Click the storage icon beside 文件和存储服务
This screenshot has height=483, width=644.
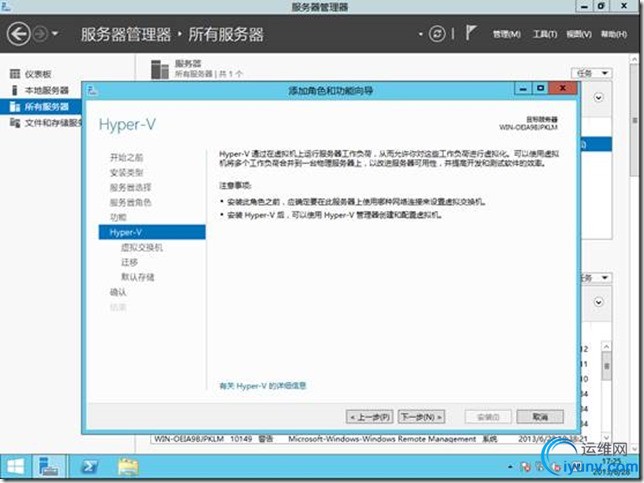pyautogui.click(x=15, y=123)
